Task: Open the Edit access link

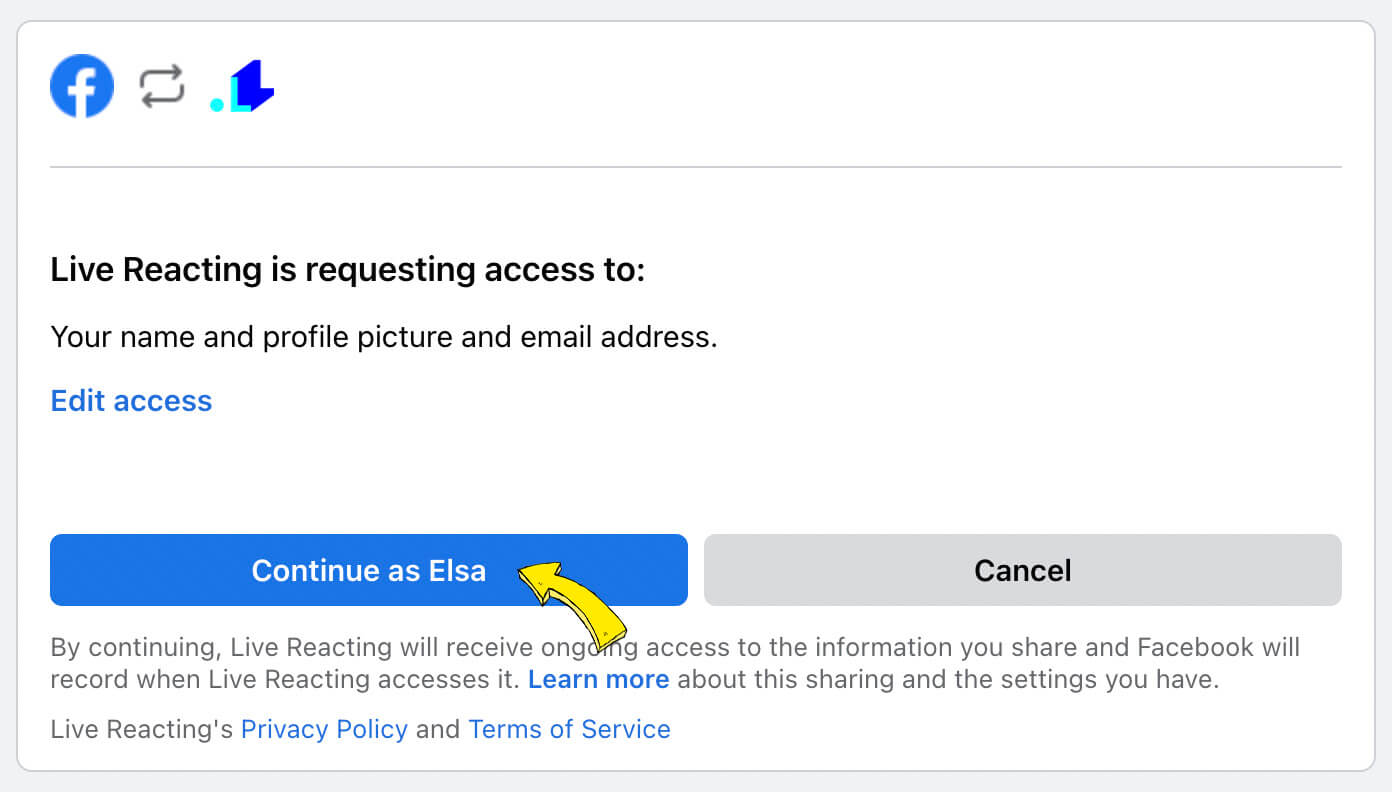Action: (x=131, y=401)
